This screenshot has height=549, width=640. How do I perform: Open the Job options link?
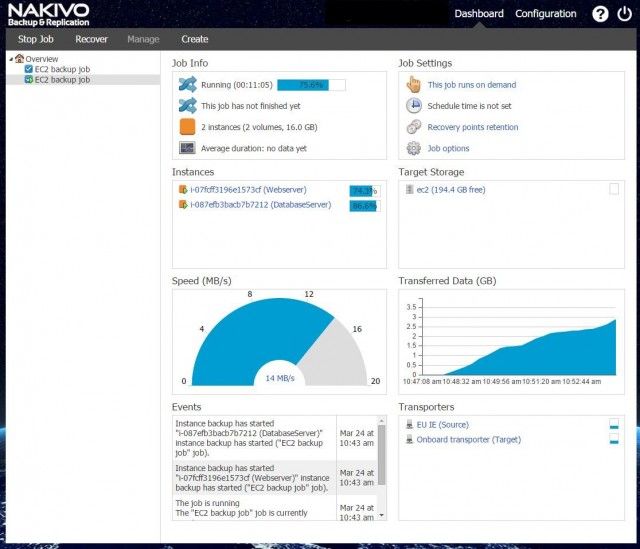click(448, 148)
